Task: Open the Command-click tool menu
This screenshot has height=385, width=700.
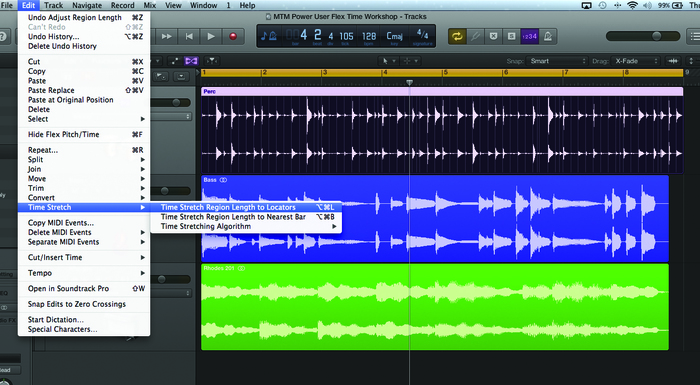Action: pos(410,61)
